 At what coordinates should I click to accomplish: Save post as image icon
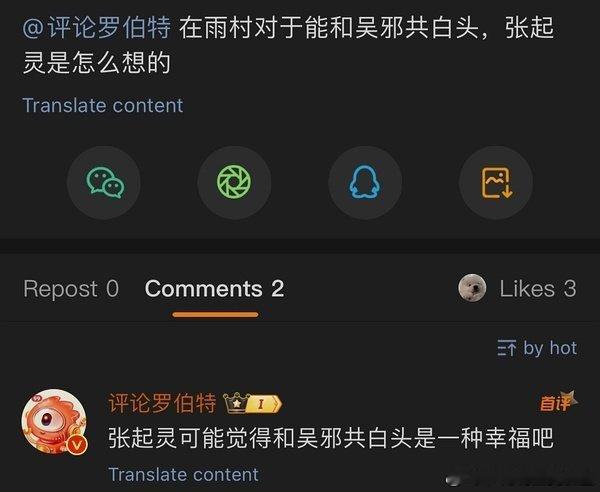tap(496, 183)
